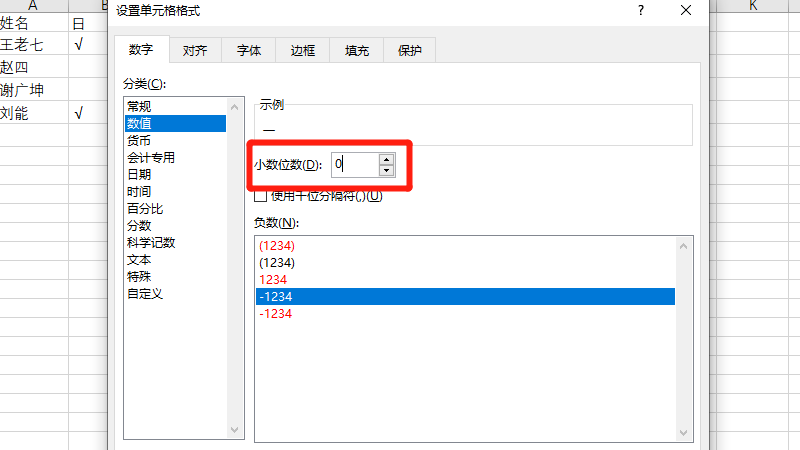The width and height of the screenshot is (800, 450).
Task: Select red (1234) negative format
Action: (277, 245)
